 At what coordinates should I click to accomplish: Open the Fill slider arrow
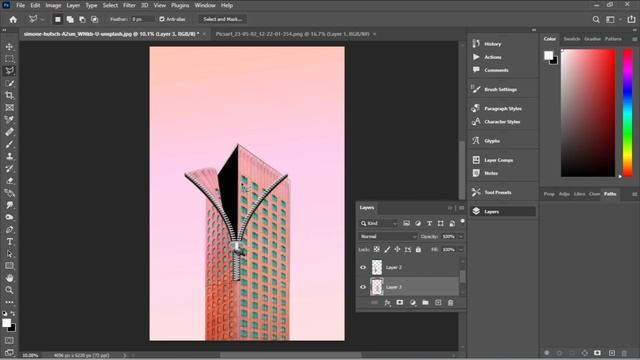pyautogui.click(x=461, y=249)
